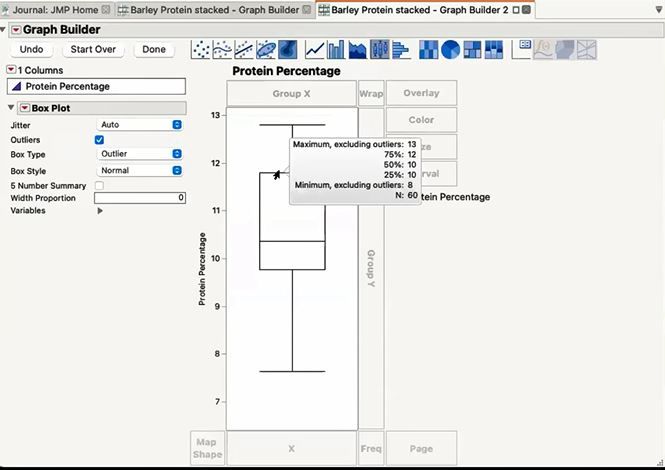Select the Histogram element icon
665x470 pixels.
click(401, 50)
